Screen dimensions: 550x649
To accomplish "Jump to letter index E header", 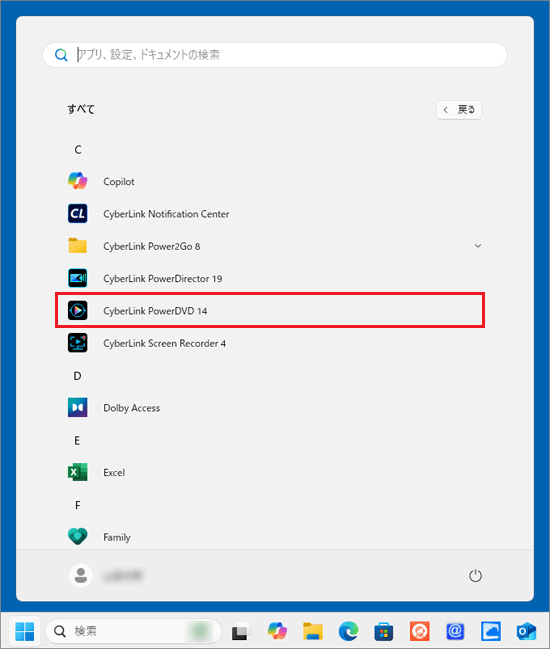I will click(x=77, y=440).
